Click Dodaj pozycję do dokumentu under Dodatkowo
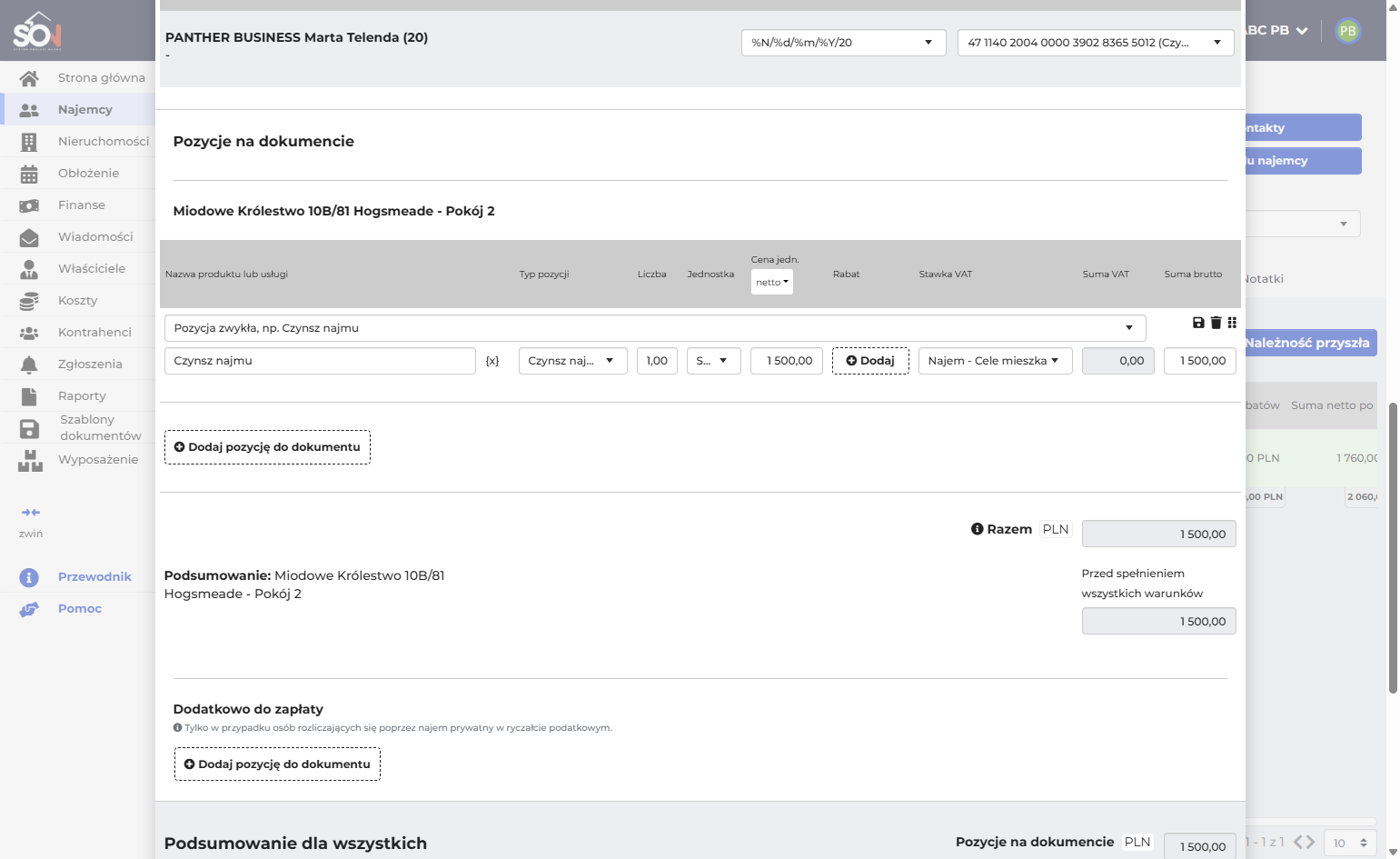This screenshot has height=859, width=1400. [277, 764]
